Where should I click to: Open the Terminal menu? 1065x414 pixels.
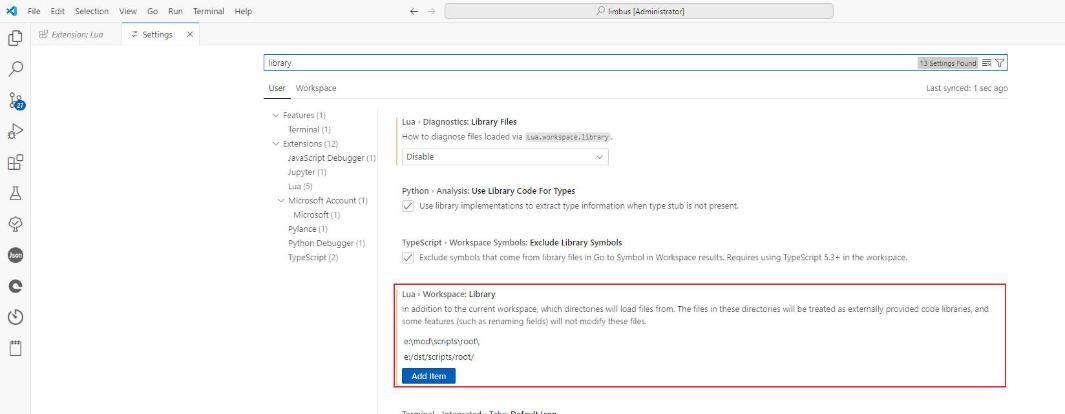tap(208, 11)
